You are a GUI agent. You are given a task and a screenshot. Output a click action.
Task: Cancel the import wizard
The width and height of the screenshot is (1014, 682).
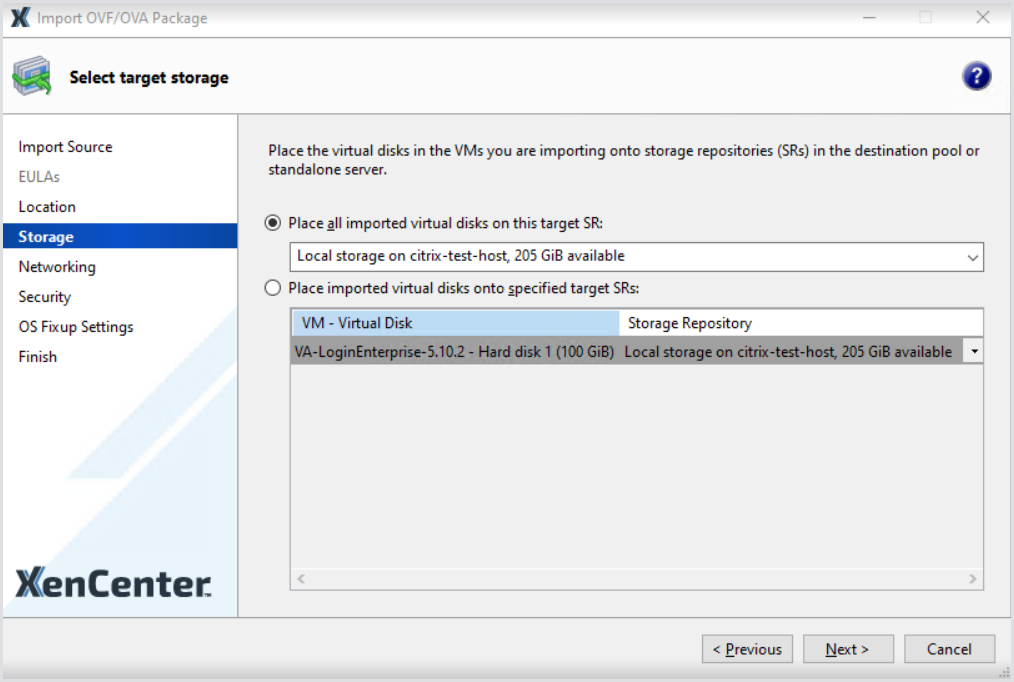pyautogui.click(x=949, y=649)
